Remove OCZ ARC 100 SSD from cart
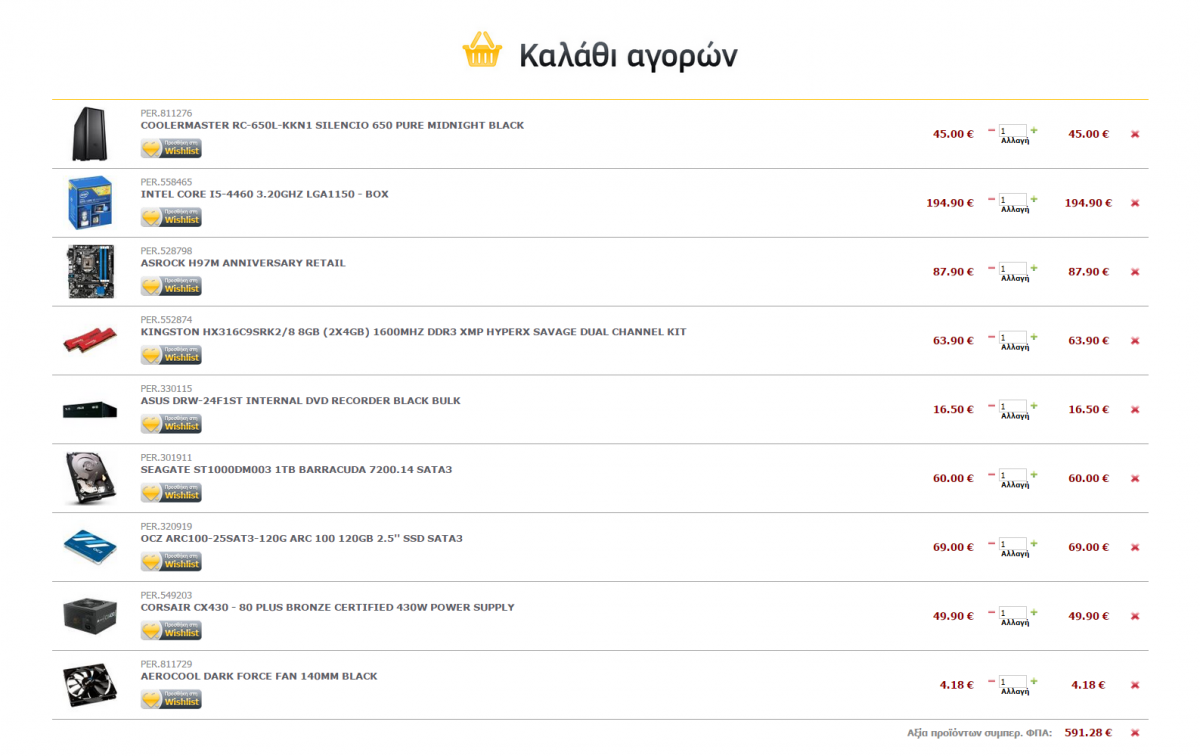 [x=1135, y=548]
